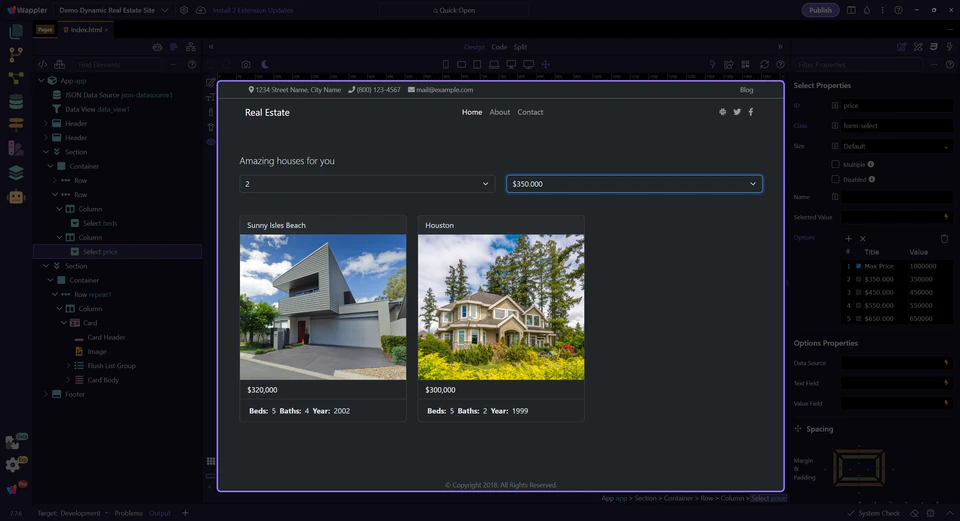Enable the Disabled checkbox

836,179
